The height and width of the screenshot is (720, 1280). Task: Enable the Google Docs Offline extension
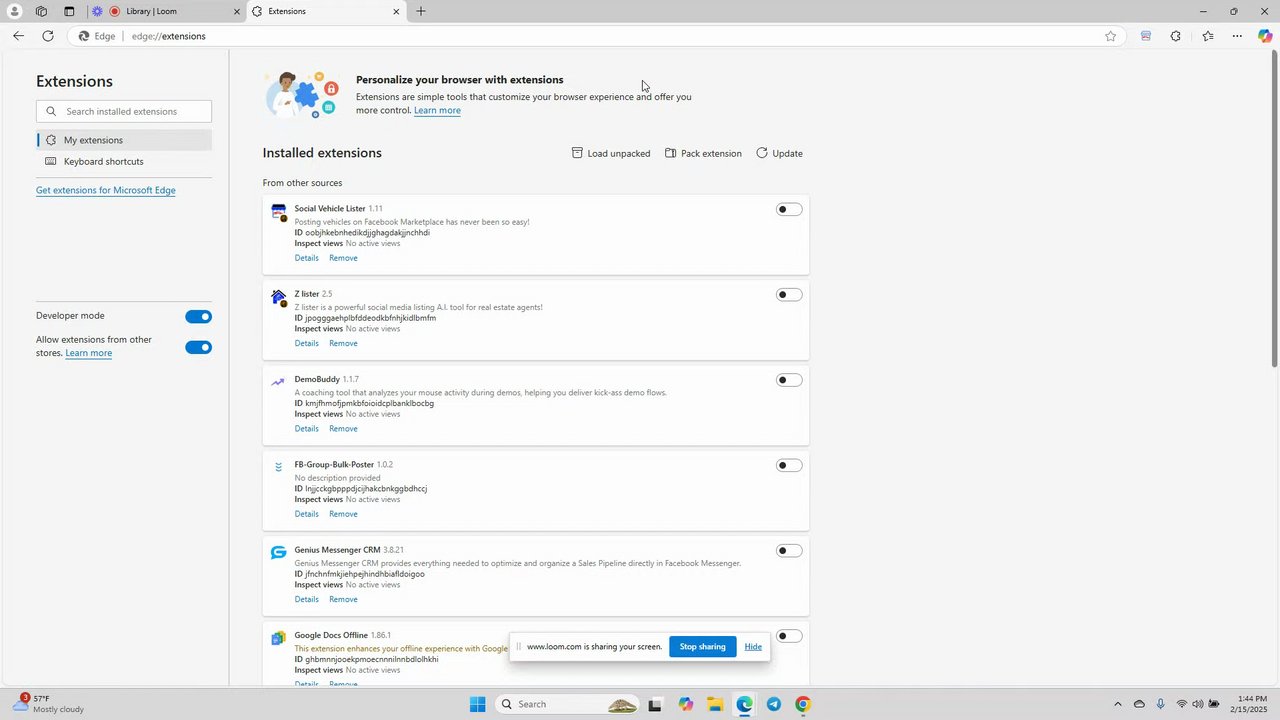coord(789,636)
